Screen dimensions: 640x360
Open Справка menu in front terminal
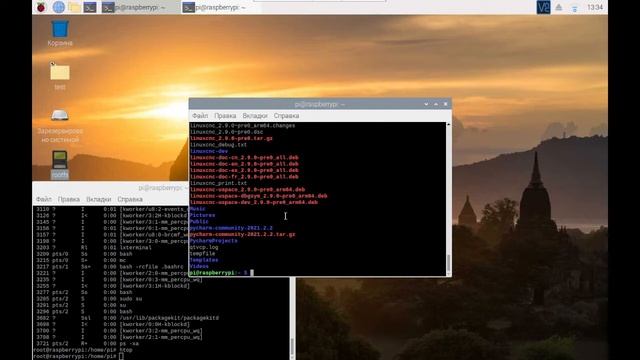click(x=286, y=116)
